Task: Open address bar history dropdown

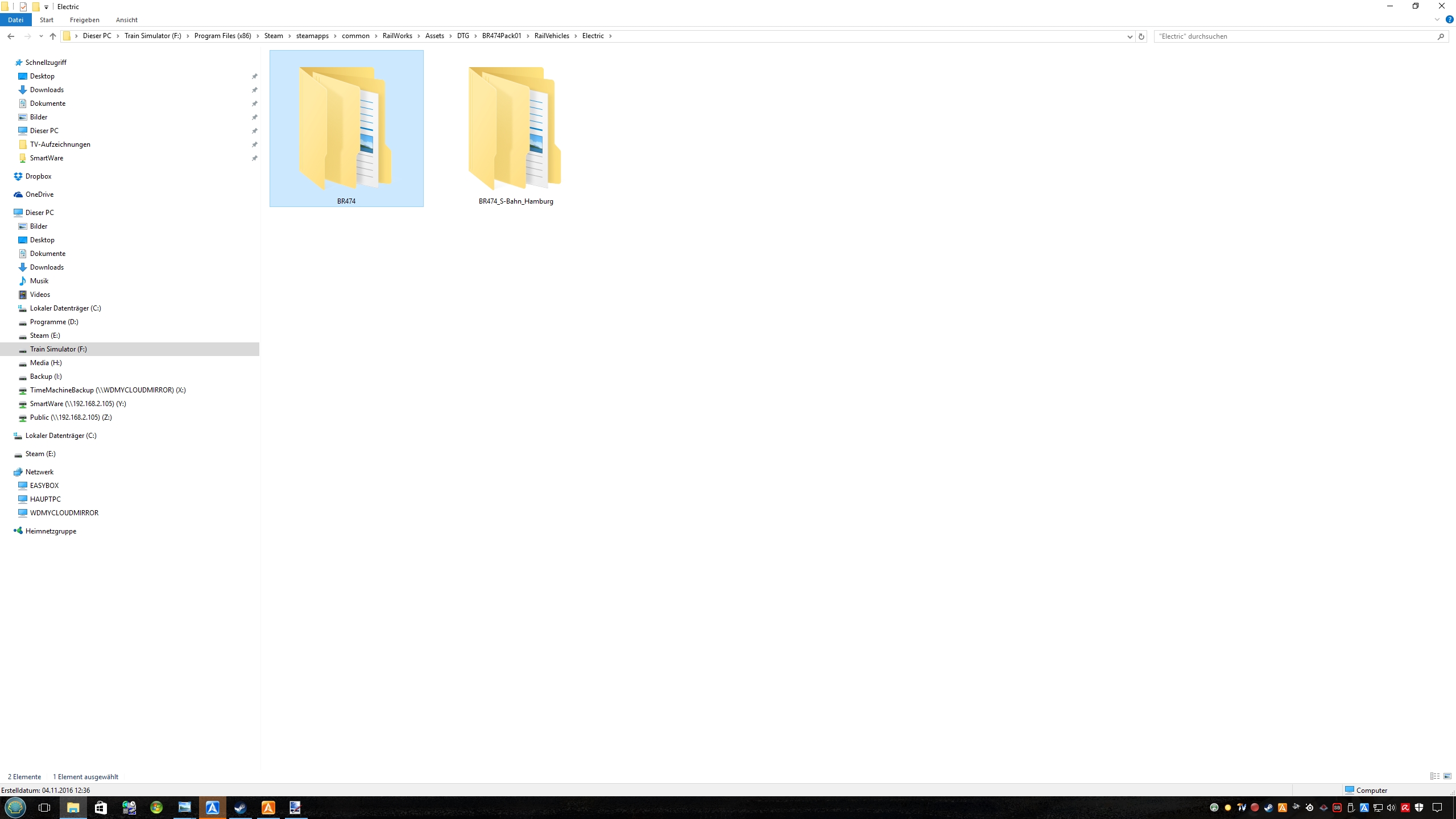Action: click(x=1130, y=36)
